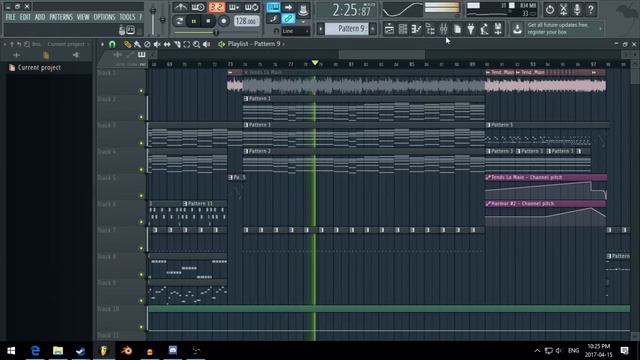This screenshot has width=640, height=360.
Task: Click the download updates icon
Action: pos(517,29)
